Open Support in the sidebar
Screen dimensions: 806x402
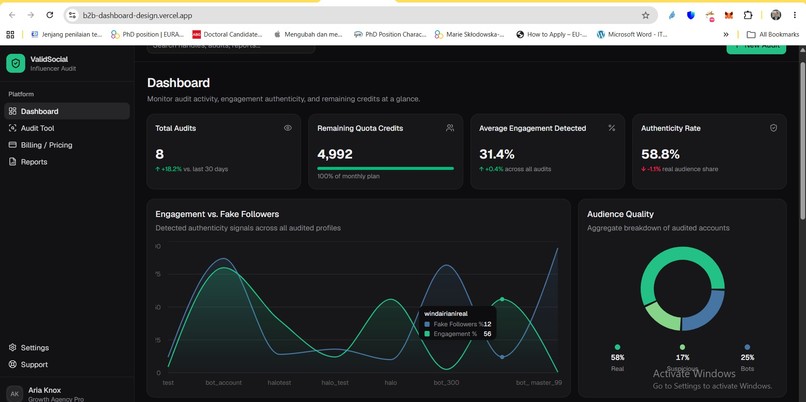click(67, 364)
